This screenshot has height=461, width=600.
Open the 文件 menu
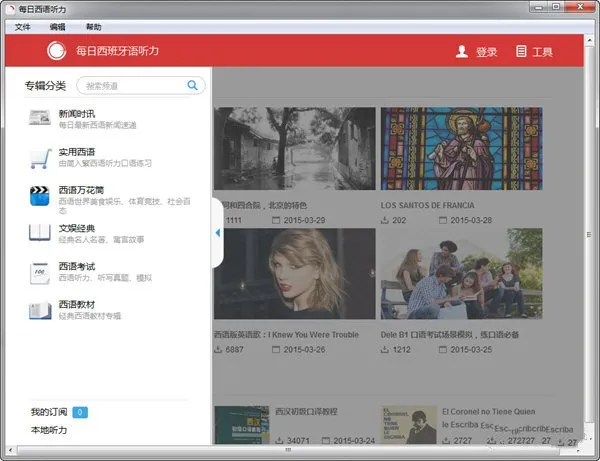coord(23,27)
